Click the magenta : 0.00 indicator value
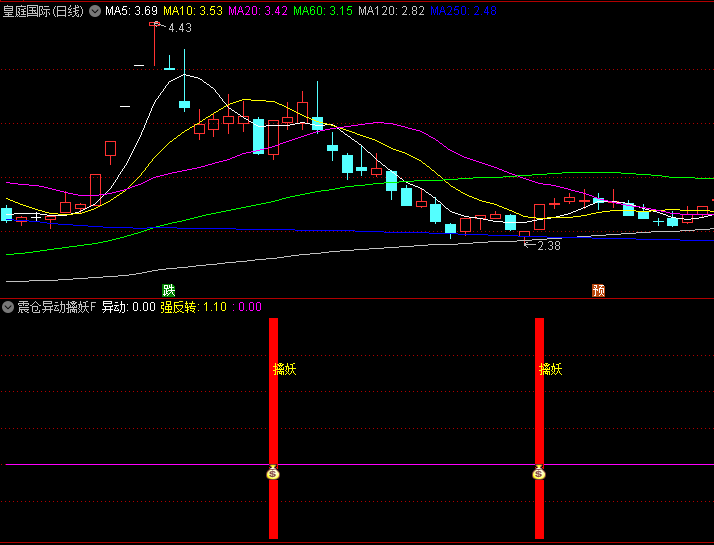714x545 pixels. point(247,307)
